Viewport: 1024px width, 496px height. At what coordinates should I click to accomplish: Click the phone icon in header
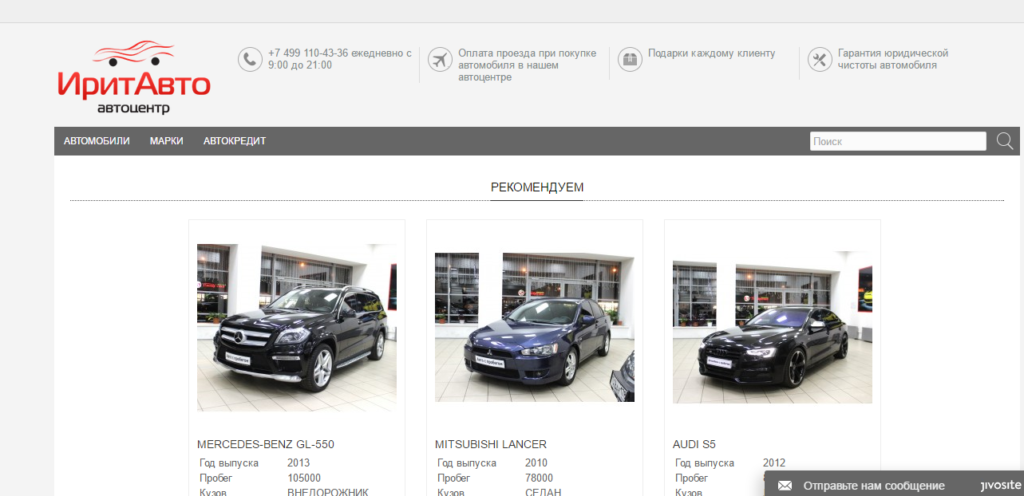[x=249, y=59]
